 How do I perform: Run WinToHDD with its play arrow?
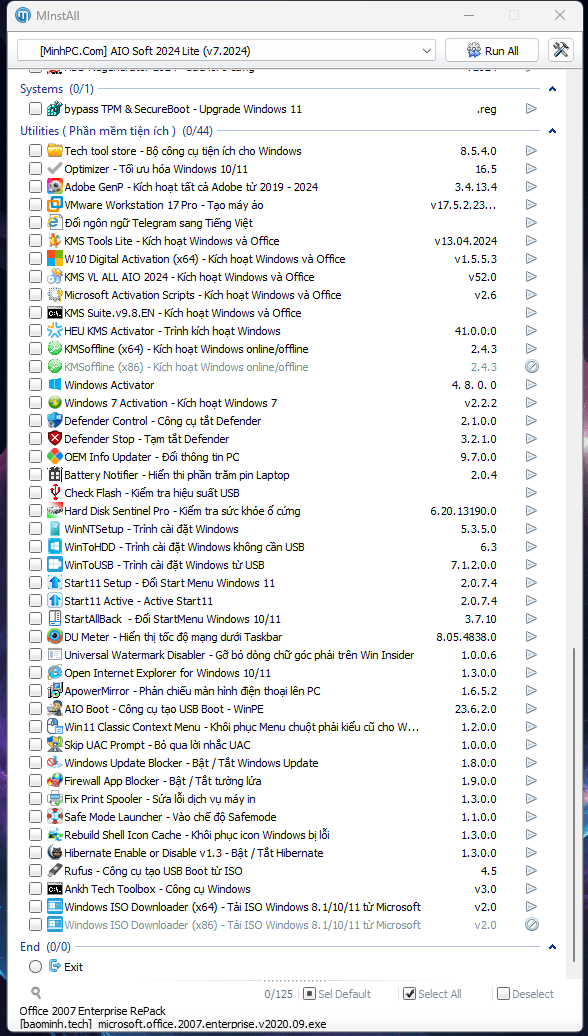point(531,546)
